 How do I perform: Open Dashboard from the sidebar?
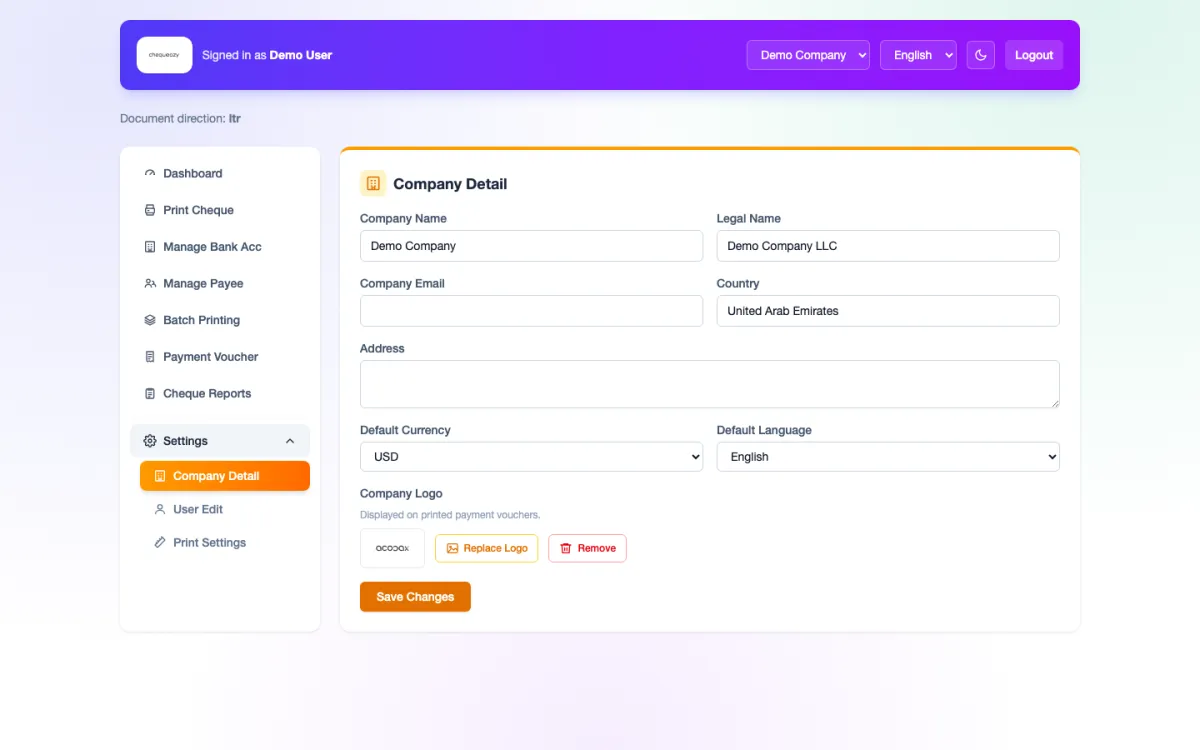point(220,173)
